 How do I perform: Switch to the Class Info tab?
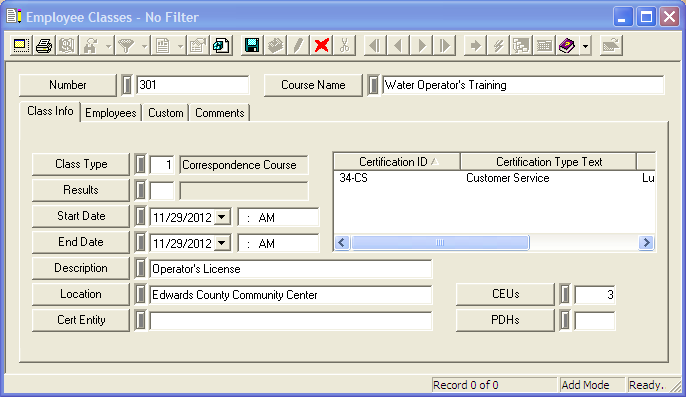pos(50,111)
